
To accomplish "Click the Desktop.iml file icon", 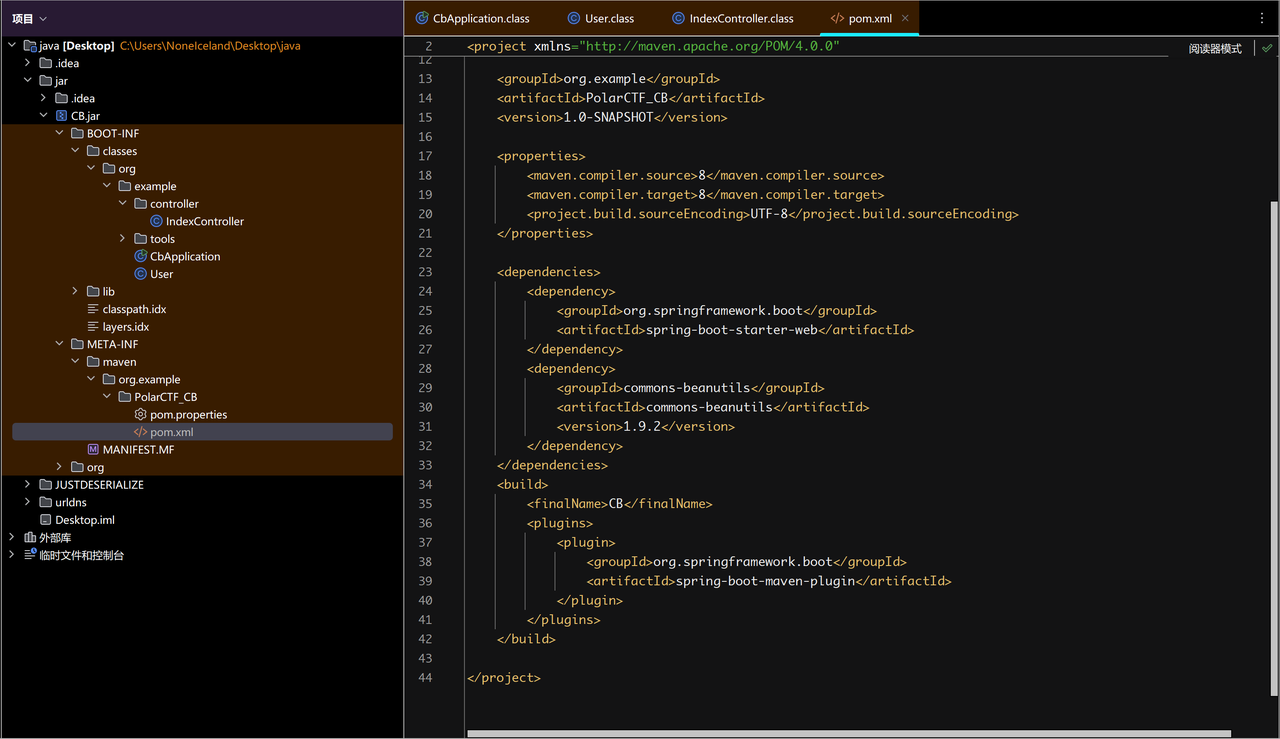I will coord(45,520).
